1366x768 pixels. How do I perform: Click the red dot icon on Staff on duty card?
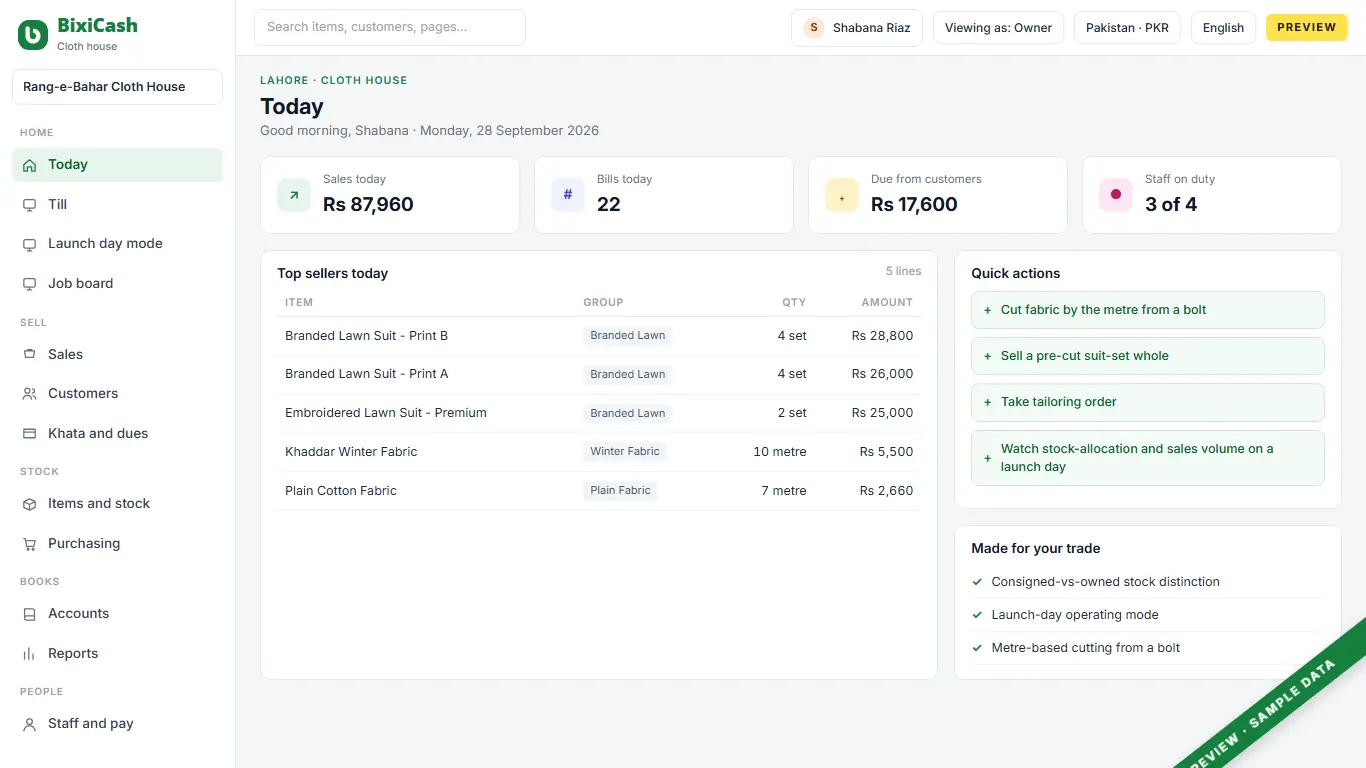(x=1116, y=195)
